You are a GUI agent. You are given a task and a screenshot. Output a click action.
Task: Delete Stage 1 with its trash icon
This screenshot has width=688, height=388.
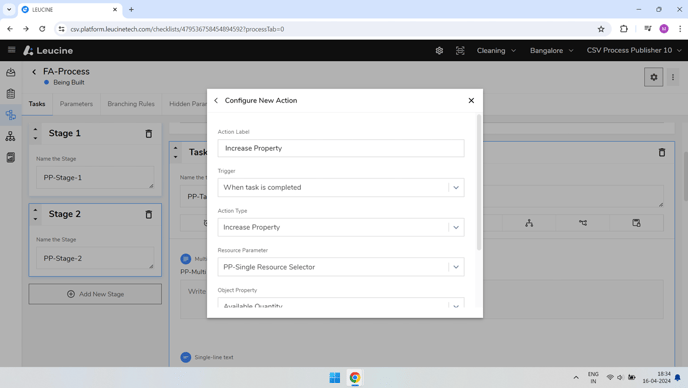[149, 134]
